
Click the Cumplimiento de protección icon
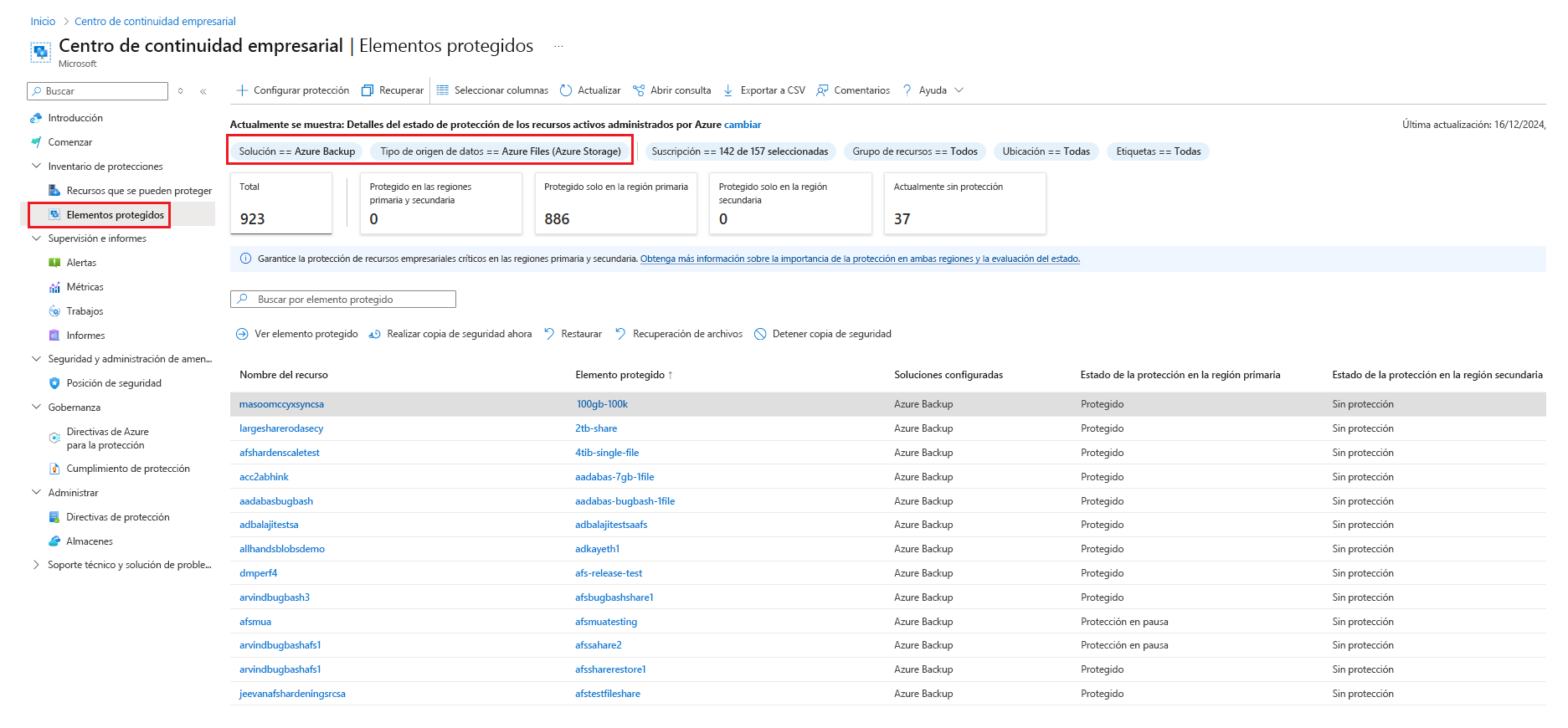click(54, 469)
